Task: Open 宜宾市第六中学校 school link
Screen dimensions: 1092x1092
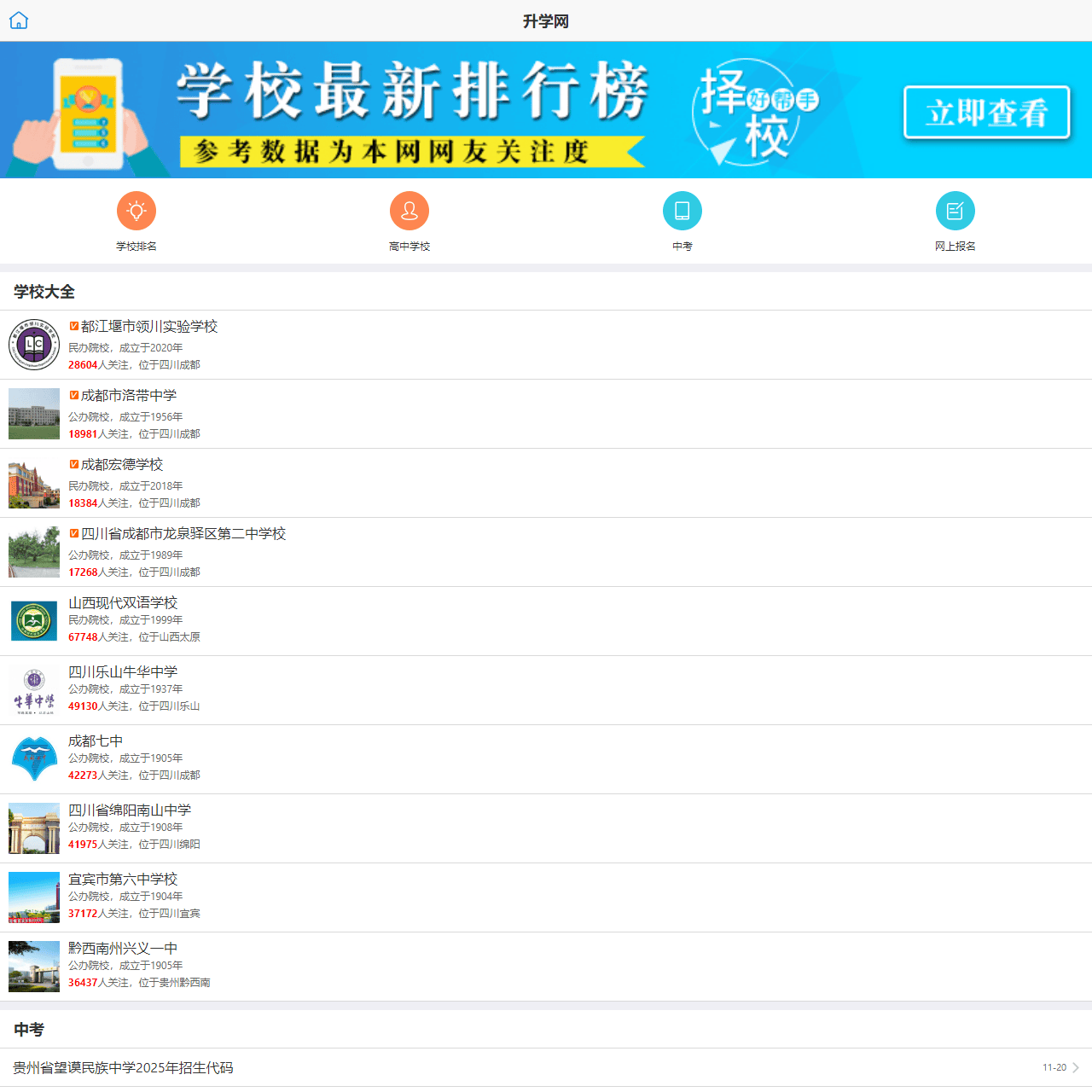Action: (123, 880)
